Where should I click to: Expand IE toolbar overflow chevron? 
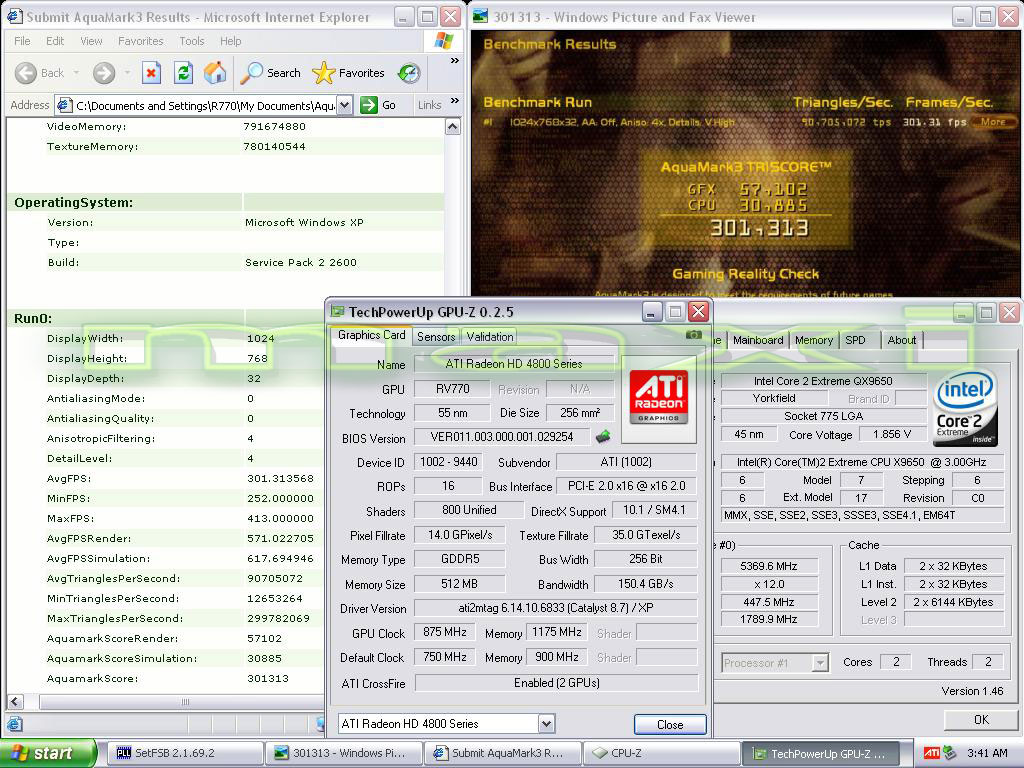[x=455, y=61]
